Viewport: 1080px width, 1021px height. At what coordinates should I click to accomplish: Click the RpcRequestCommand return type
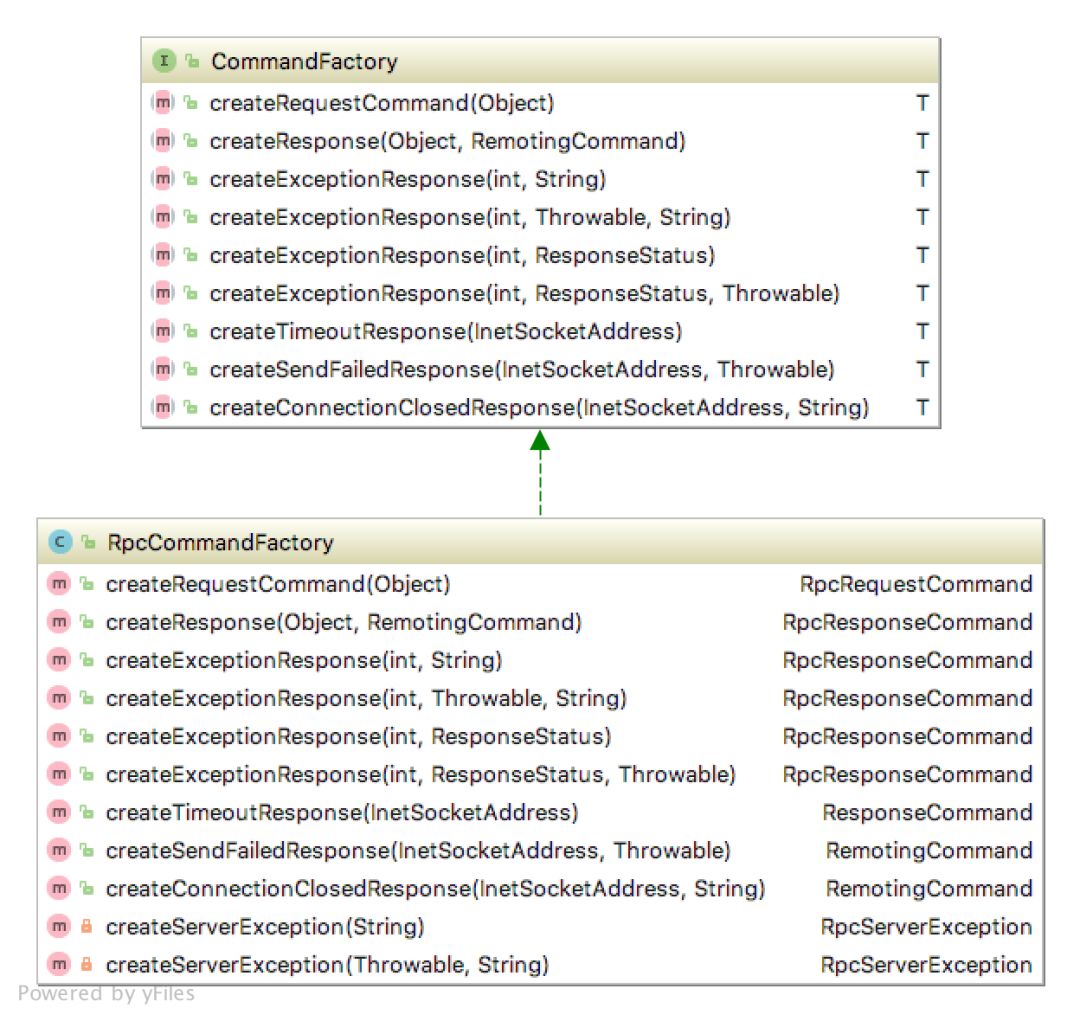(x=916, y=584)
